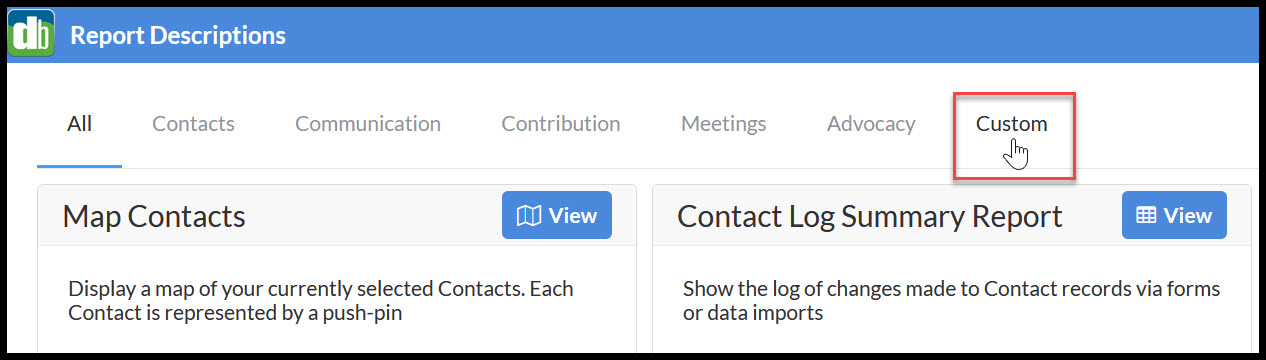The height and width of the screenshot is (360, 1266).
Task: Click the Map Contacts push-pin description text
Action: coord(321,301)
